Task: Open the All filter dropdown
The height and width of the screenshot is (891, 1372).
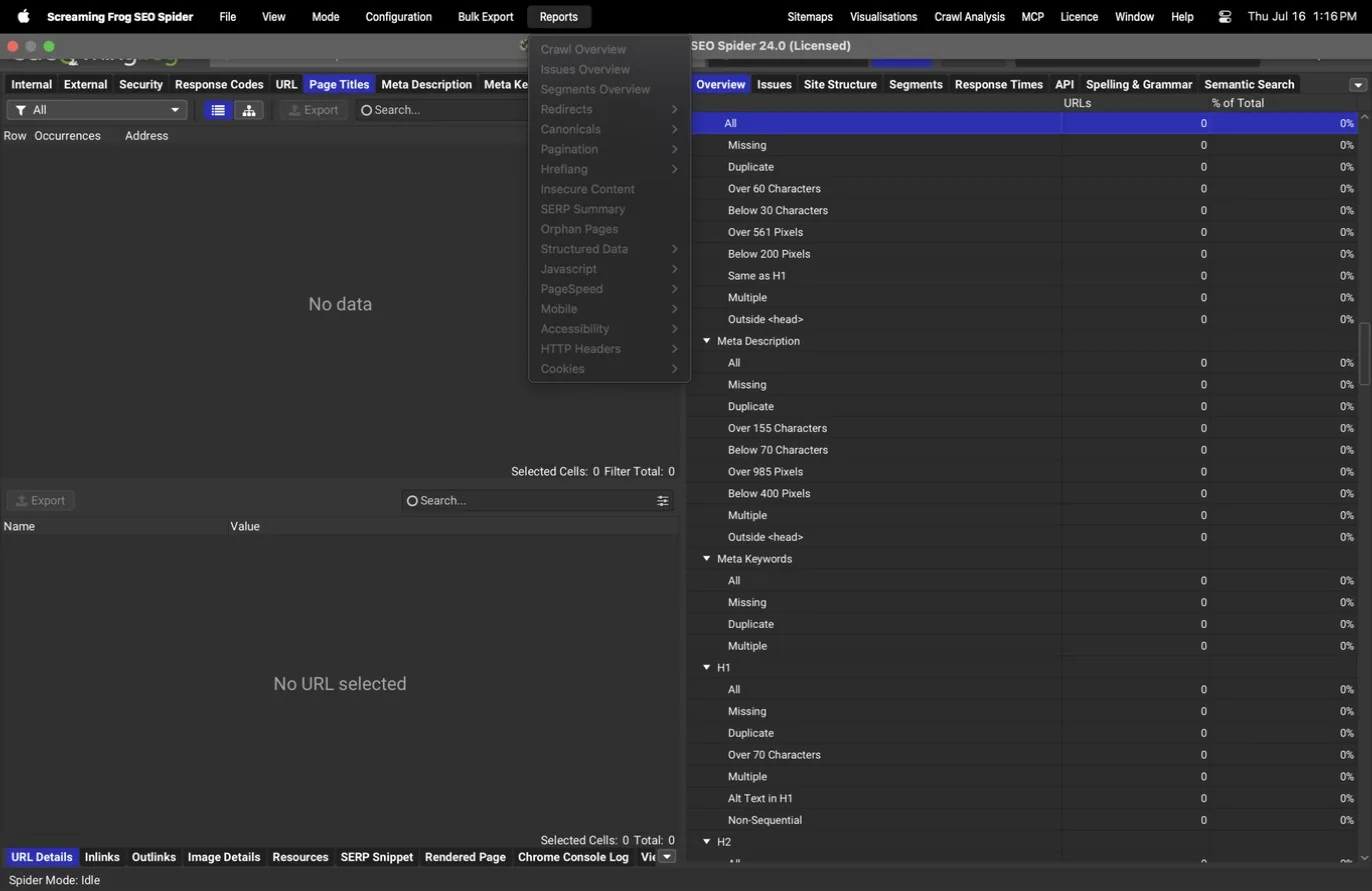Action: click(97, 110)
